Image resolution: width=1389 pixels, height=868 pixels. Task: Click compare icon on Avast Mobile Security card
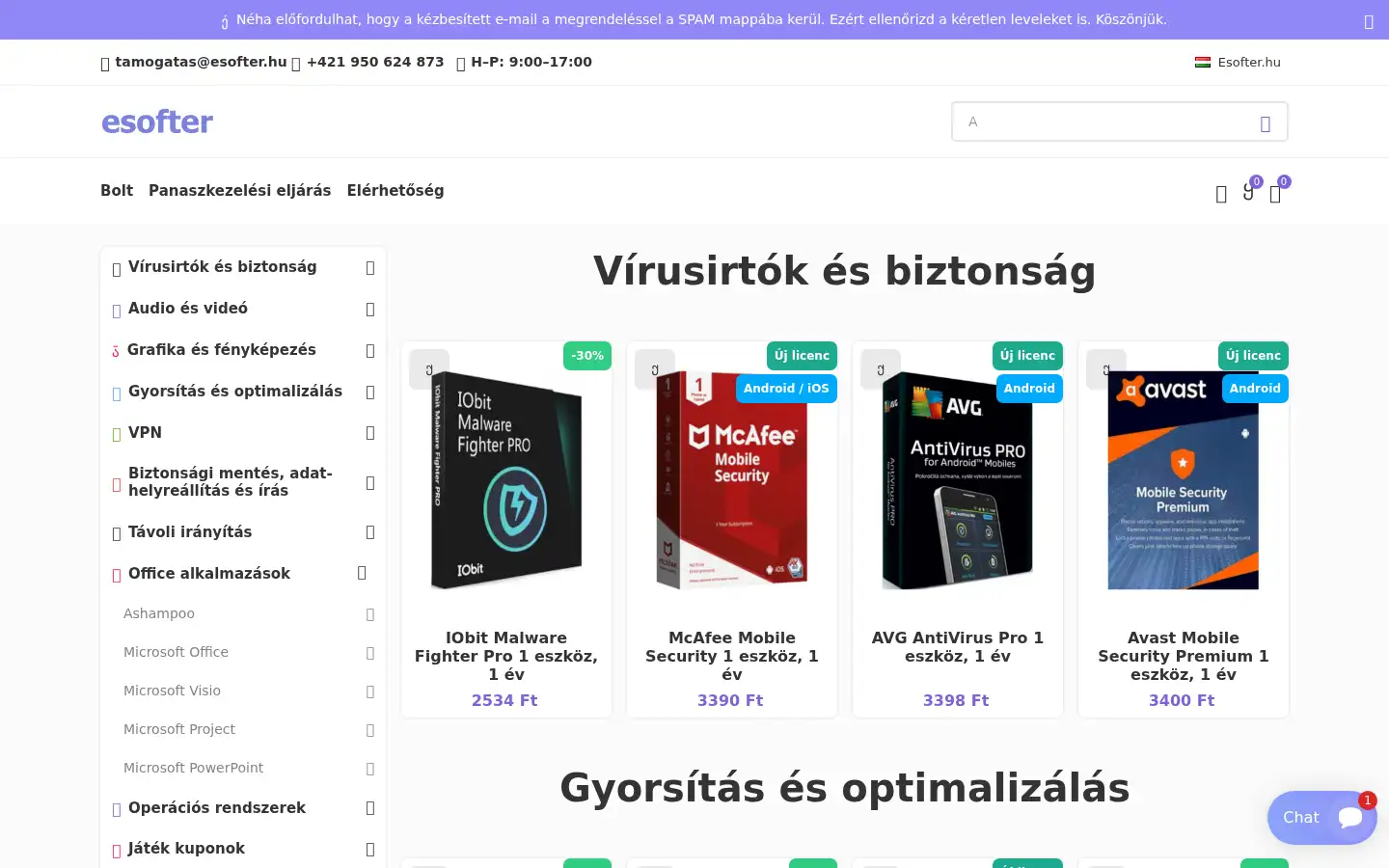pos(1106,369)
